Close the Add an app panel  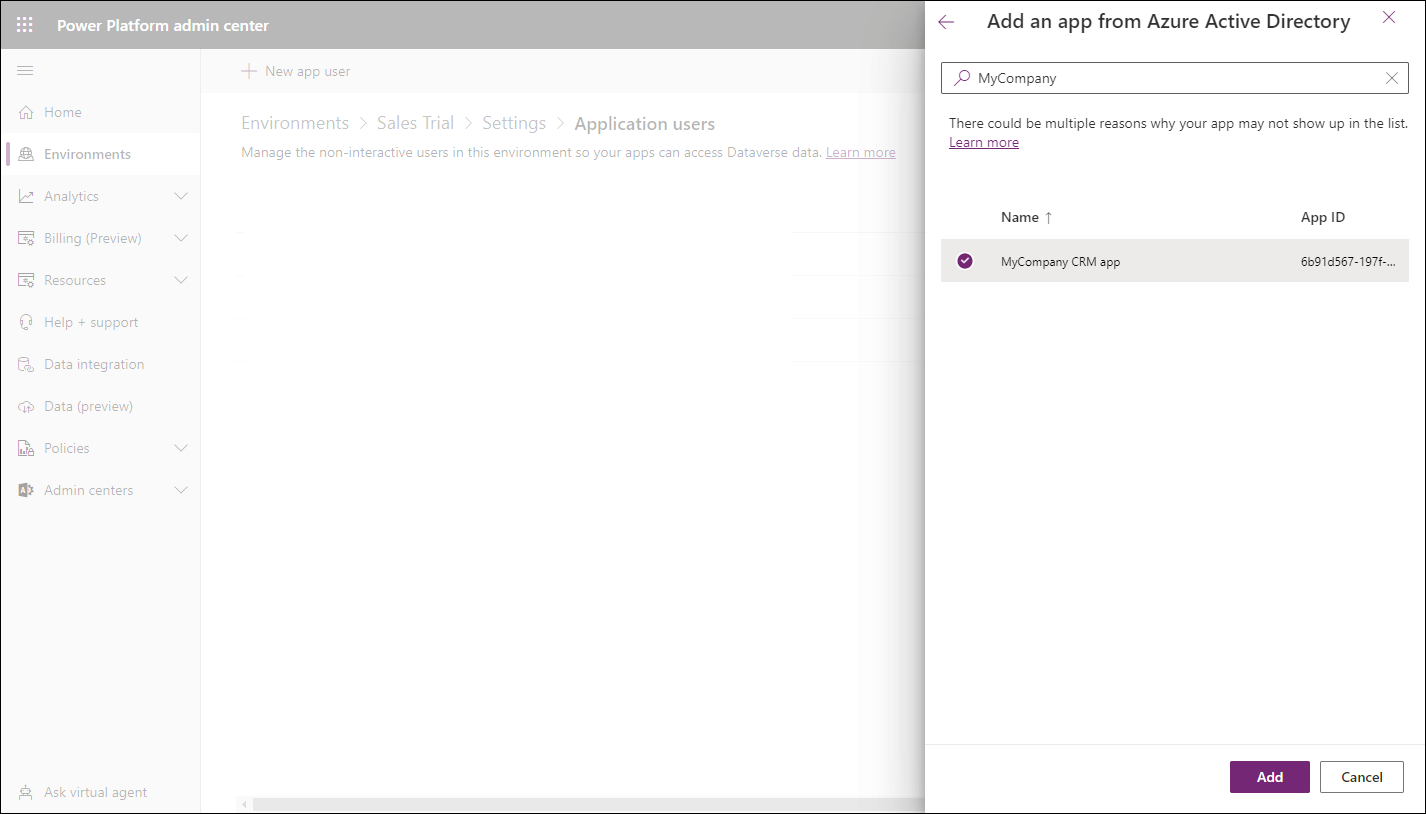[x=1389, y=17]
